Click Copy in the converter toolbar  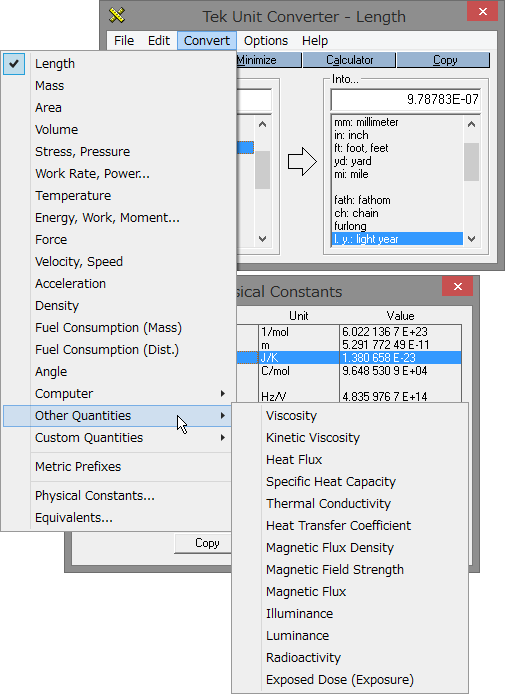444,60
